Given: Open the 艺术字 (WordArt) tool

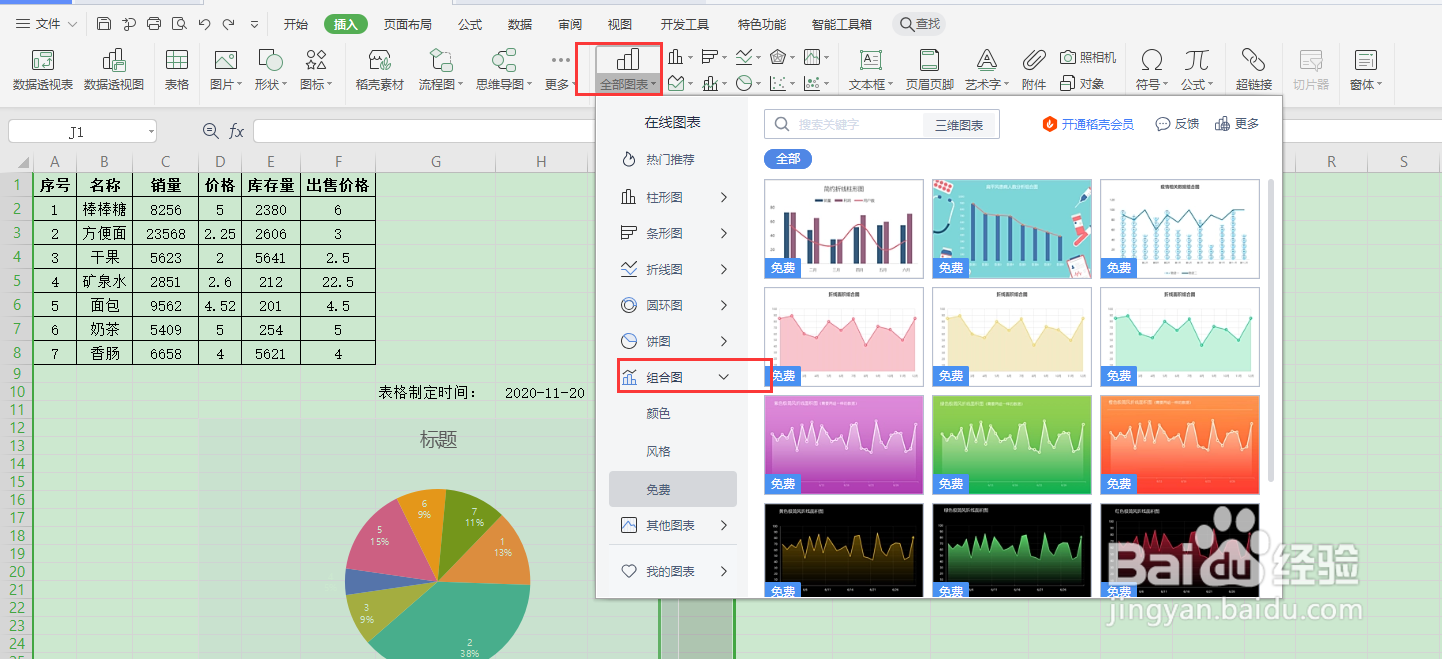Looking at the screenshot, I should pyautogui.click(x=984, y=68).
